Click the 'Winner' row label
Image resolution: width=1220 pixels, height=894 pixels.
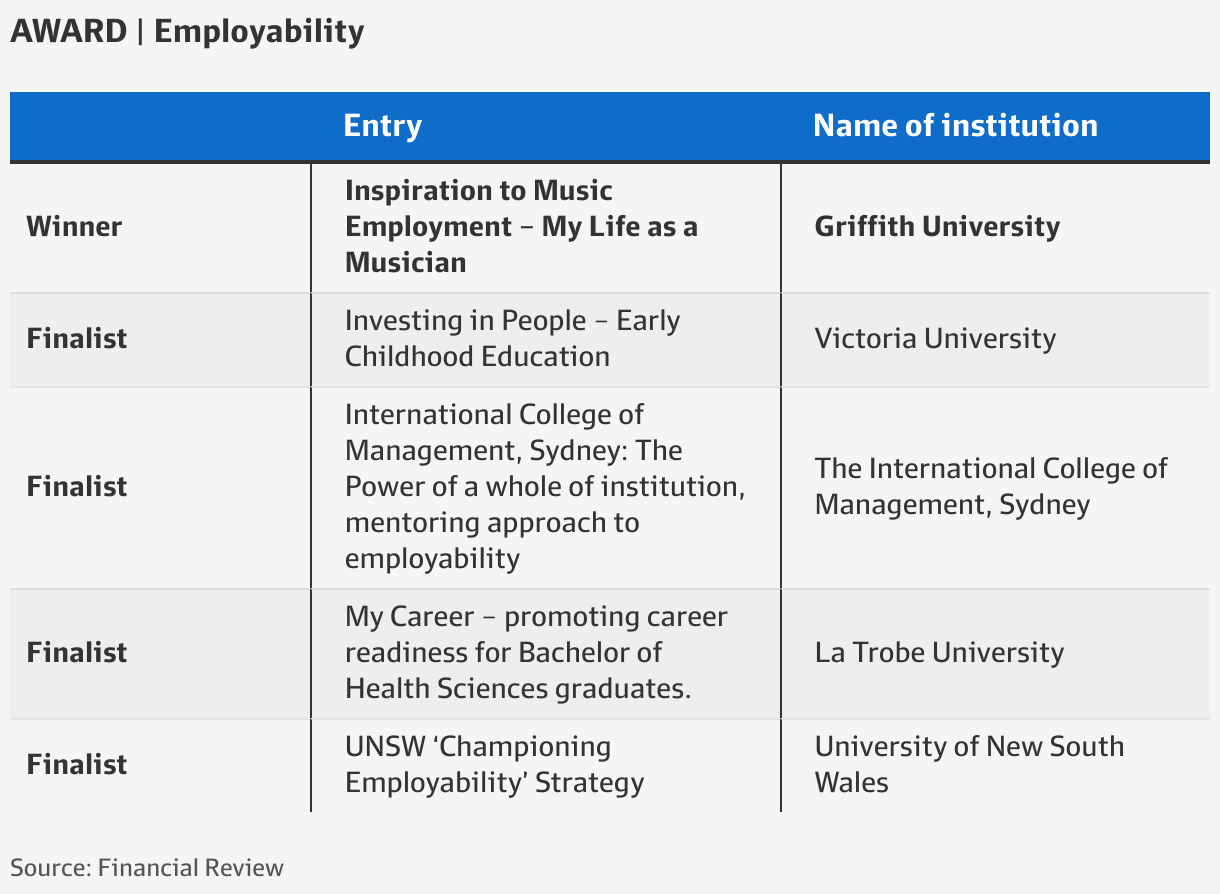(74, 226)
